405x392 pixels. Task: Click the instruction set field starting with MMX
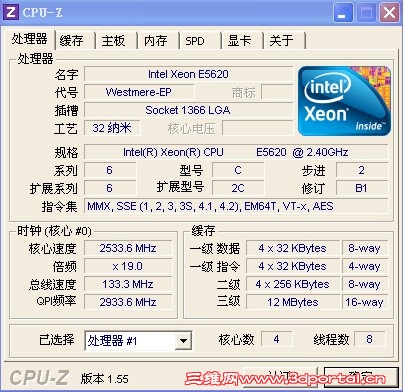point(236,206)
